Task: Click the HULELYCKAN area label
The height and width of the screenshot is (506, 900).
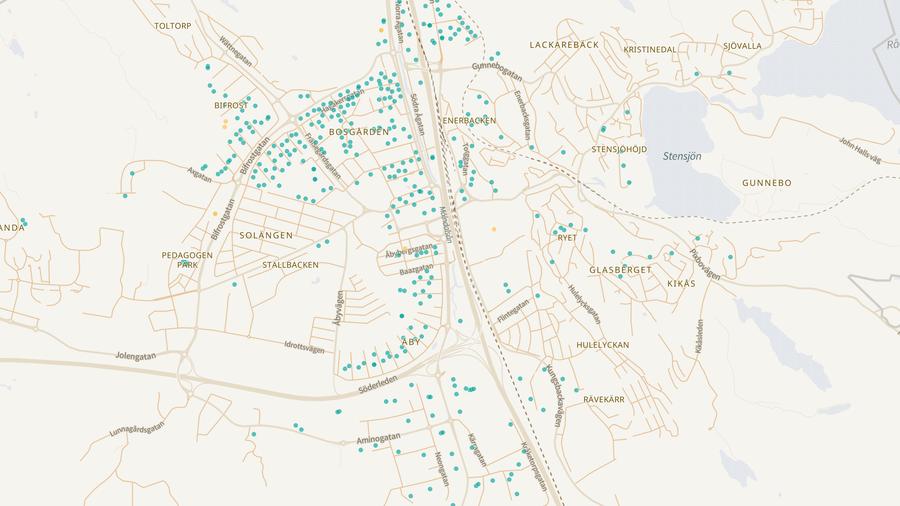Action: pos(603,345)
